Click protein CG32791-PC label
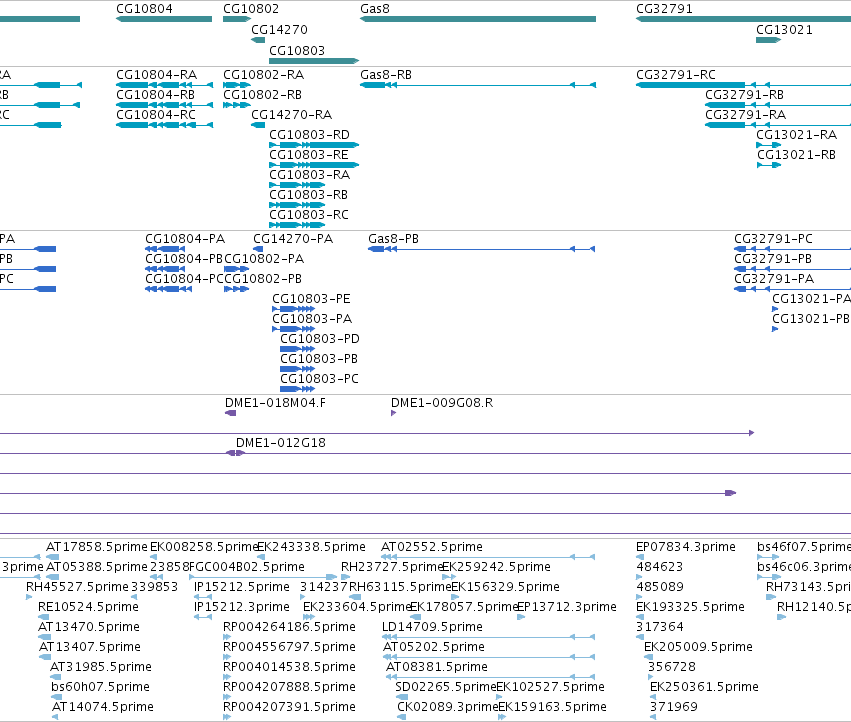Viewport: 851px width, 722px height. (x=773, y=239)
